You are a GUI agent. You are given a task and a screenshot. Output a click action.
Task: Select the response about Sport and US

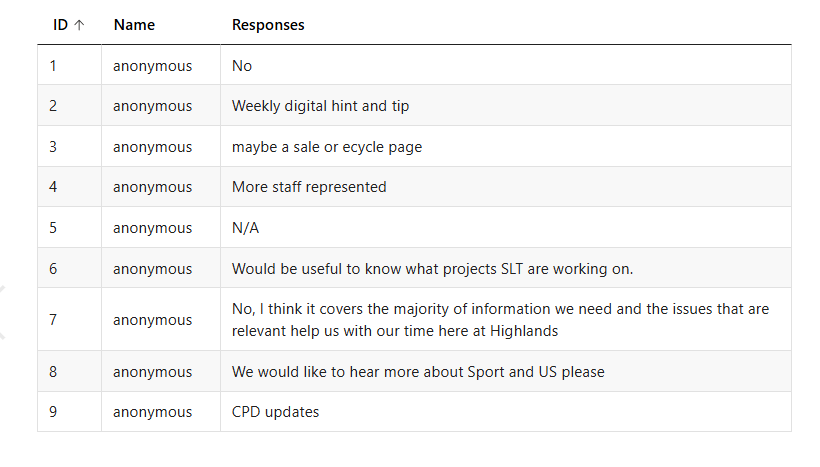pos(418,372)
